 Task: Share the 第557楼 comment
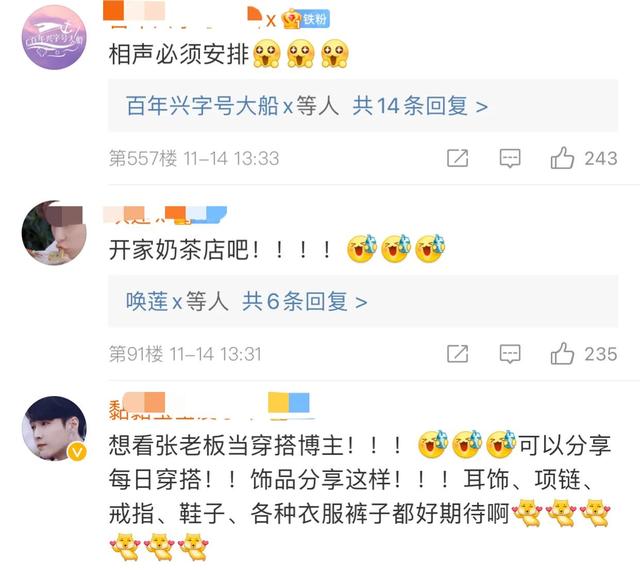tap(457, 158)
